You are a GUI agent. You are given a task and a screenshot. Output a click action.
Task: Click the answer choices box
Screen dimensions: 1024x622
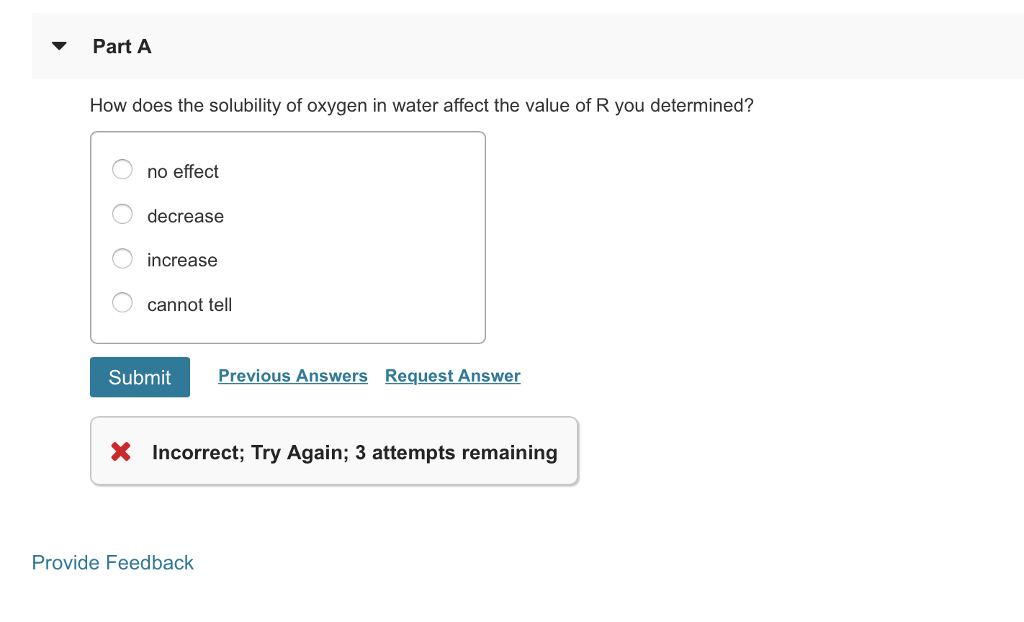(x=288, y=237)
